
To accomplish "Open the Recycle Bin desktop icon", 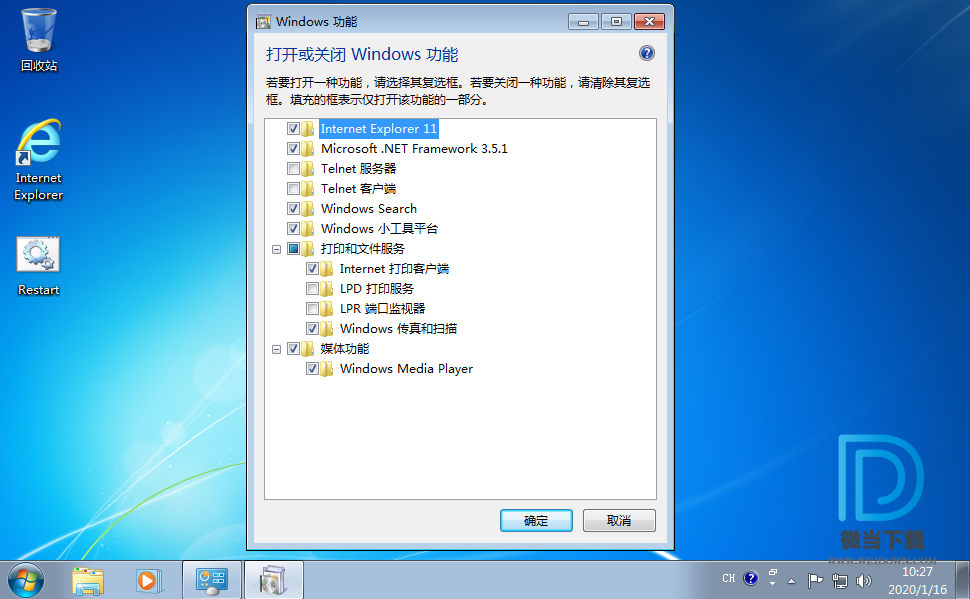I will click(x=38, y=39).
